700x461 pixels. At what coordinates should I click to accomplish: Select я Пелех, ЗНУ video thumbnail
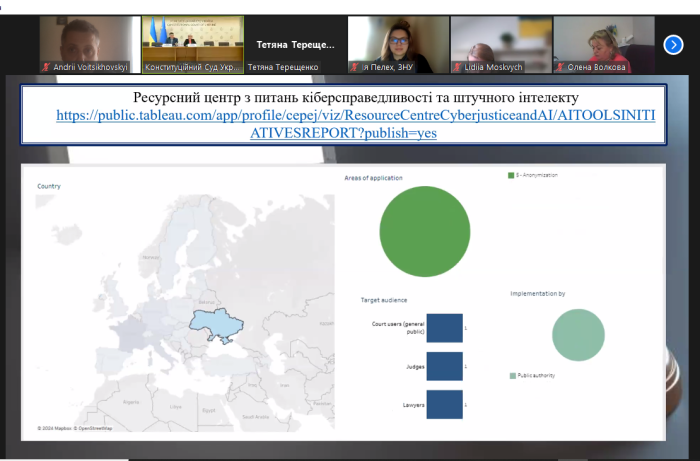(x=396, y=43)
